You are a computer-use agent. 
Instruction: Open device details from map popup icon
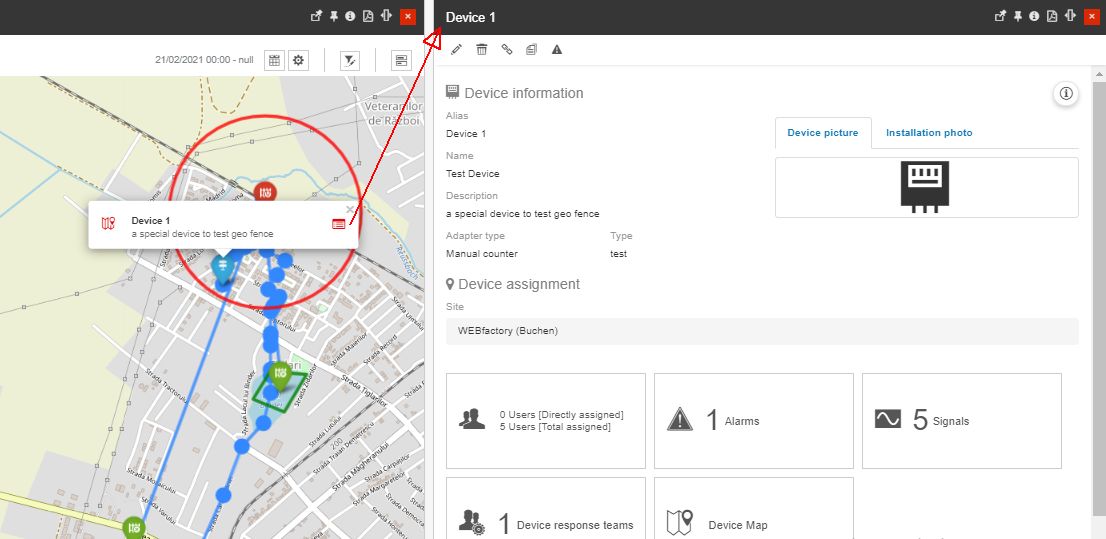(x=339, y=224)
